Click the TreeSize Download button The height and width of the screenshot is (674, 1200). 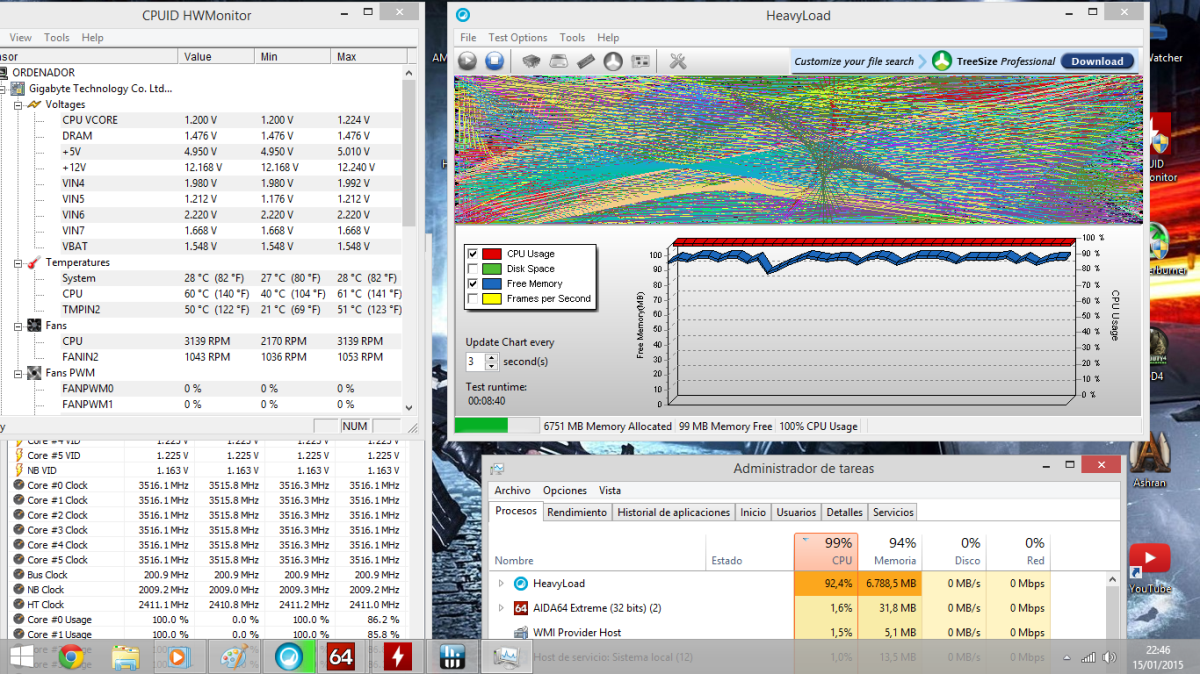(1097, 61)
